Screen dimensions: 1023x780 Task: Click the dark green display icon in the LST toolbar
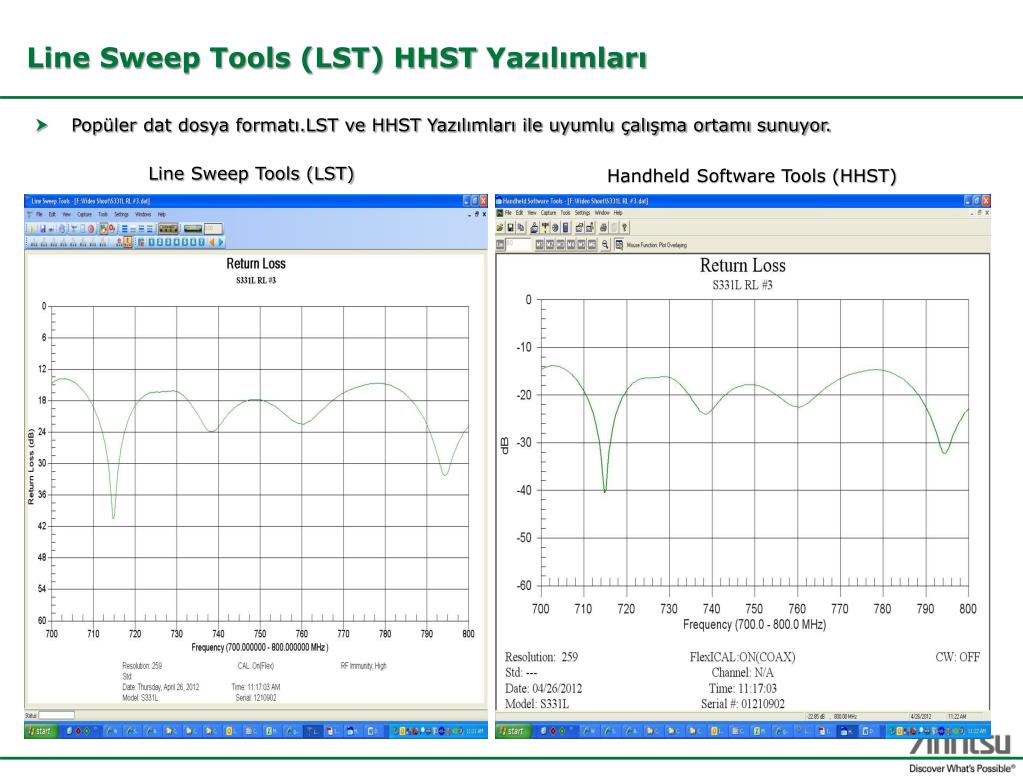click(x=192, y=228)
